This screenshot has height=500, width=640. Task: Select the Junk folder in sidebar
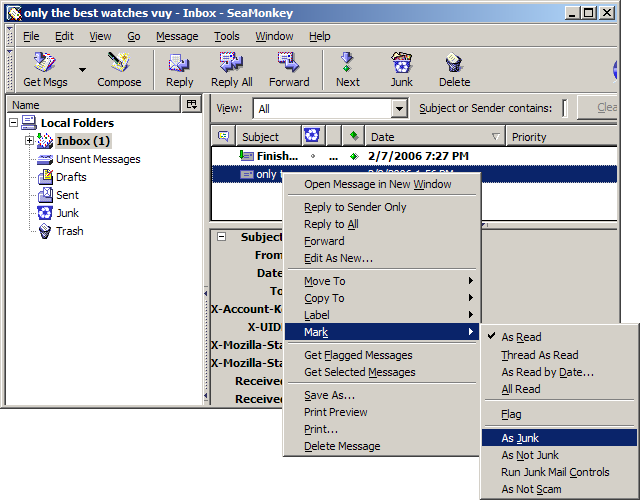pyautogui.click(x=67, y=213)
